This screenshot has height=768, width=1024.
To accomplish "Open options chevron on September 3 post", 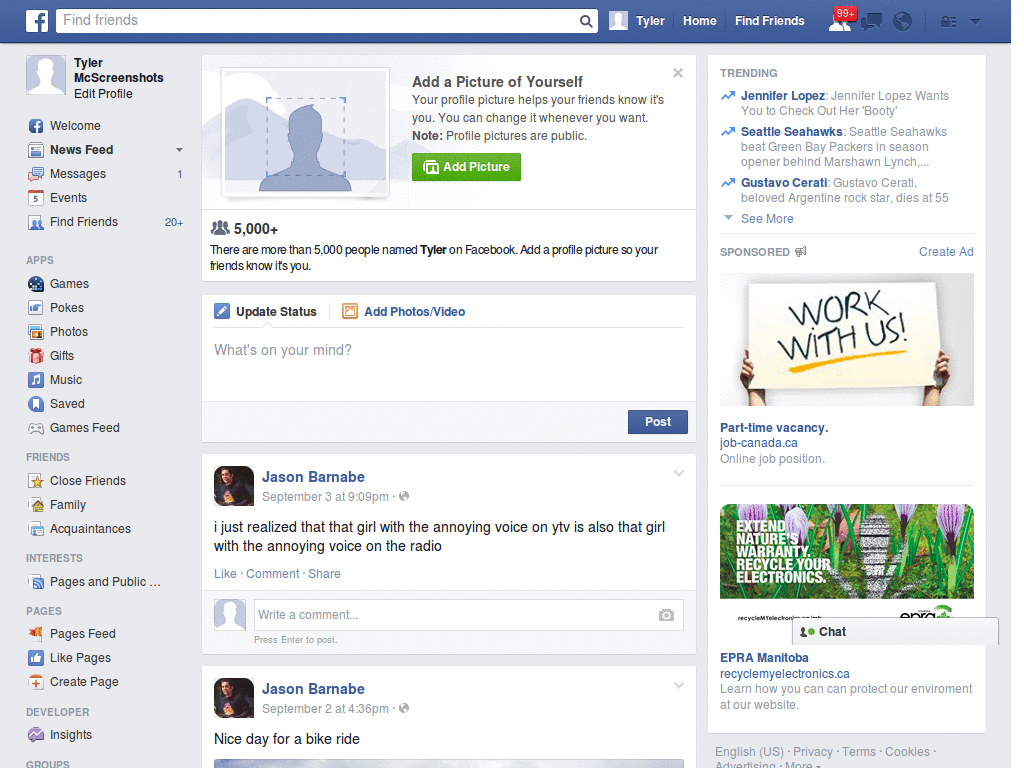I will coord(679,473).
